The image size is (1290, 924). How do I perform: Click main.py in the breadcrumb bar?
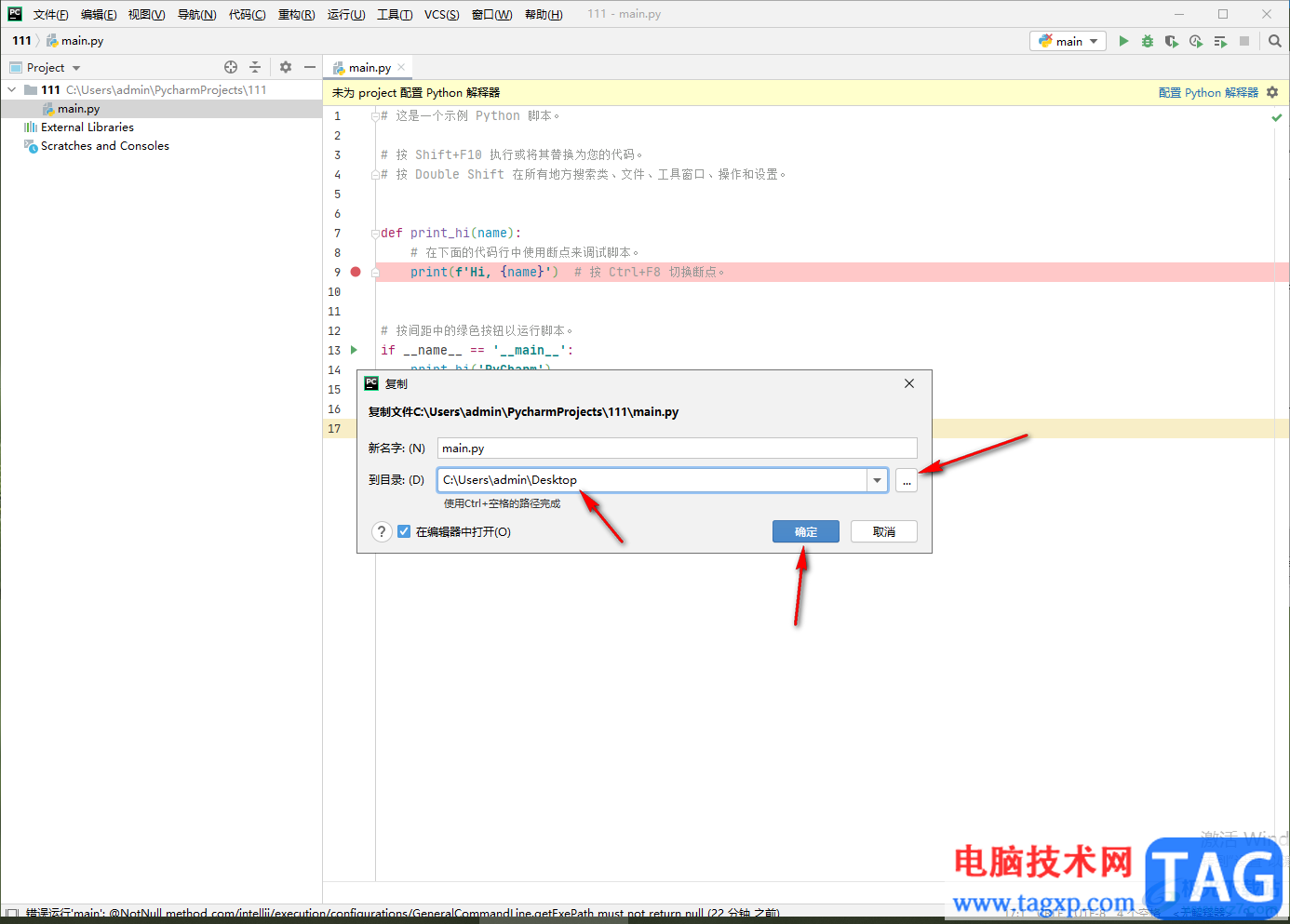[x=82, y=41]
